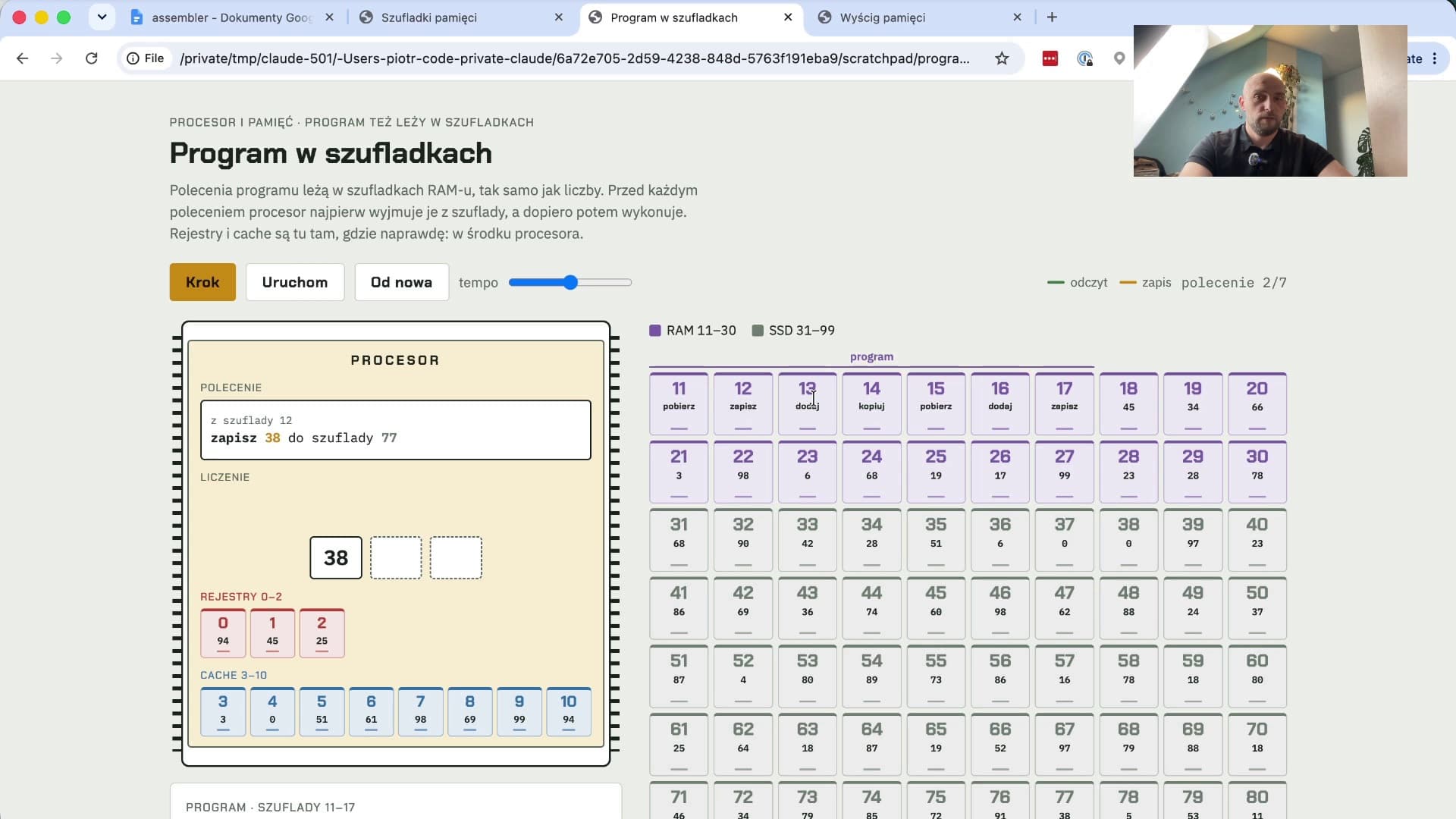
Task: Click cache cell 5 holding 51
Action: coord(322,712)
